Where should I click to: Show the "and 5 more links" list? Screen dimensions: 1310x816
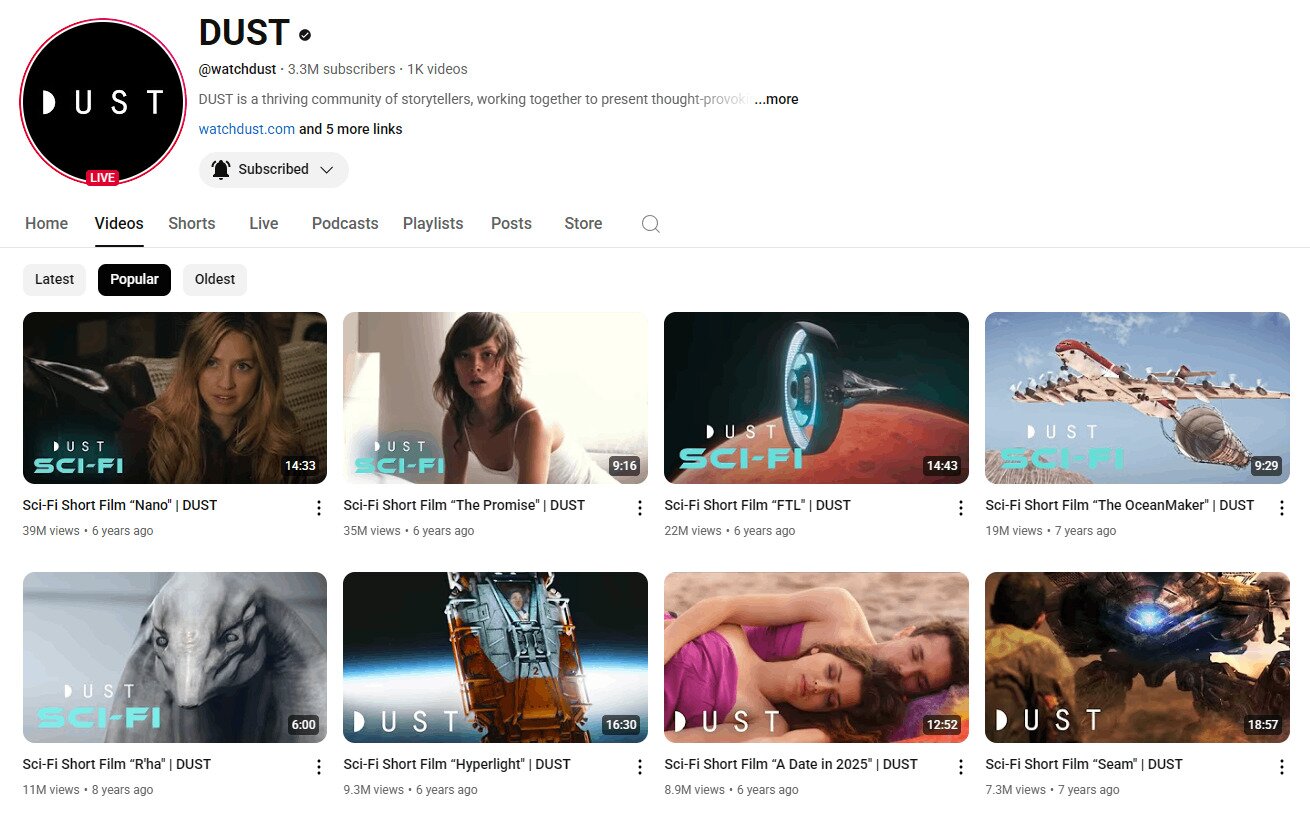pos(351,129)
